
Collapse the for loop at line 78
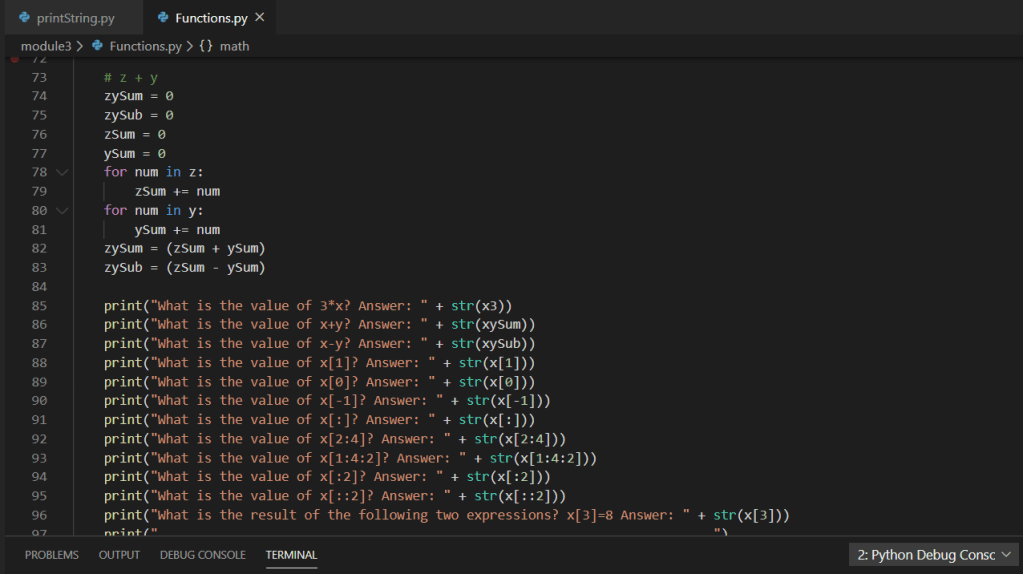pyautogui.click(x=63, y=172)
